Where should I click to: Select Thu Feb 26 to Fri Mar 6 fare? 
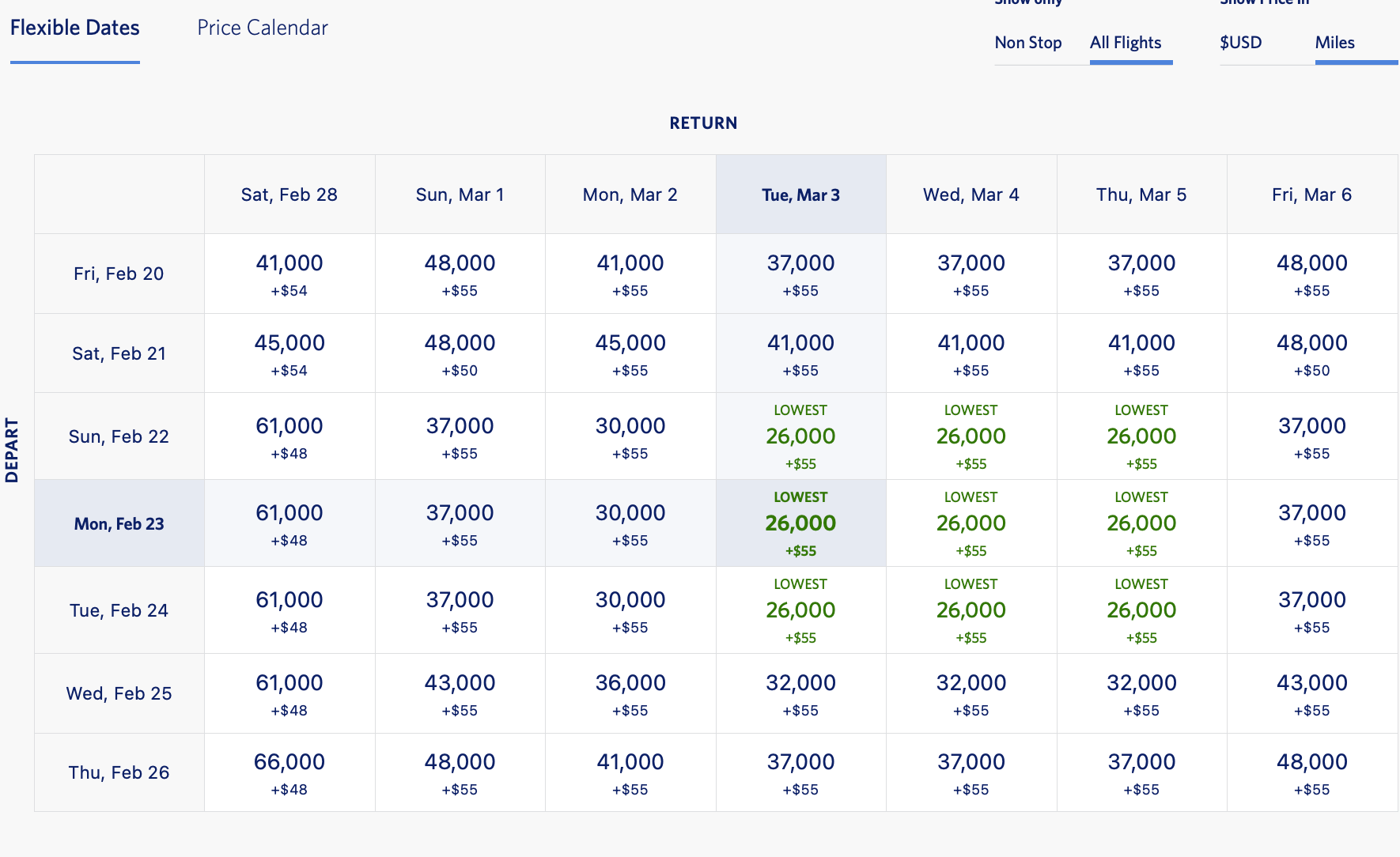pyautogui.click(x=1311, y=772)
